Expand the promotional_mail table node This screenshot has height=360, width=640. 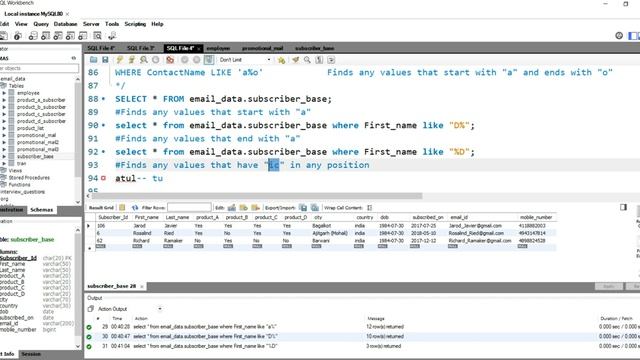(4, 135)
